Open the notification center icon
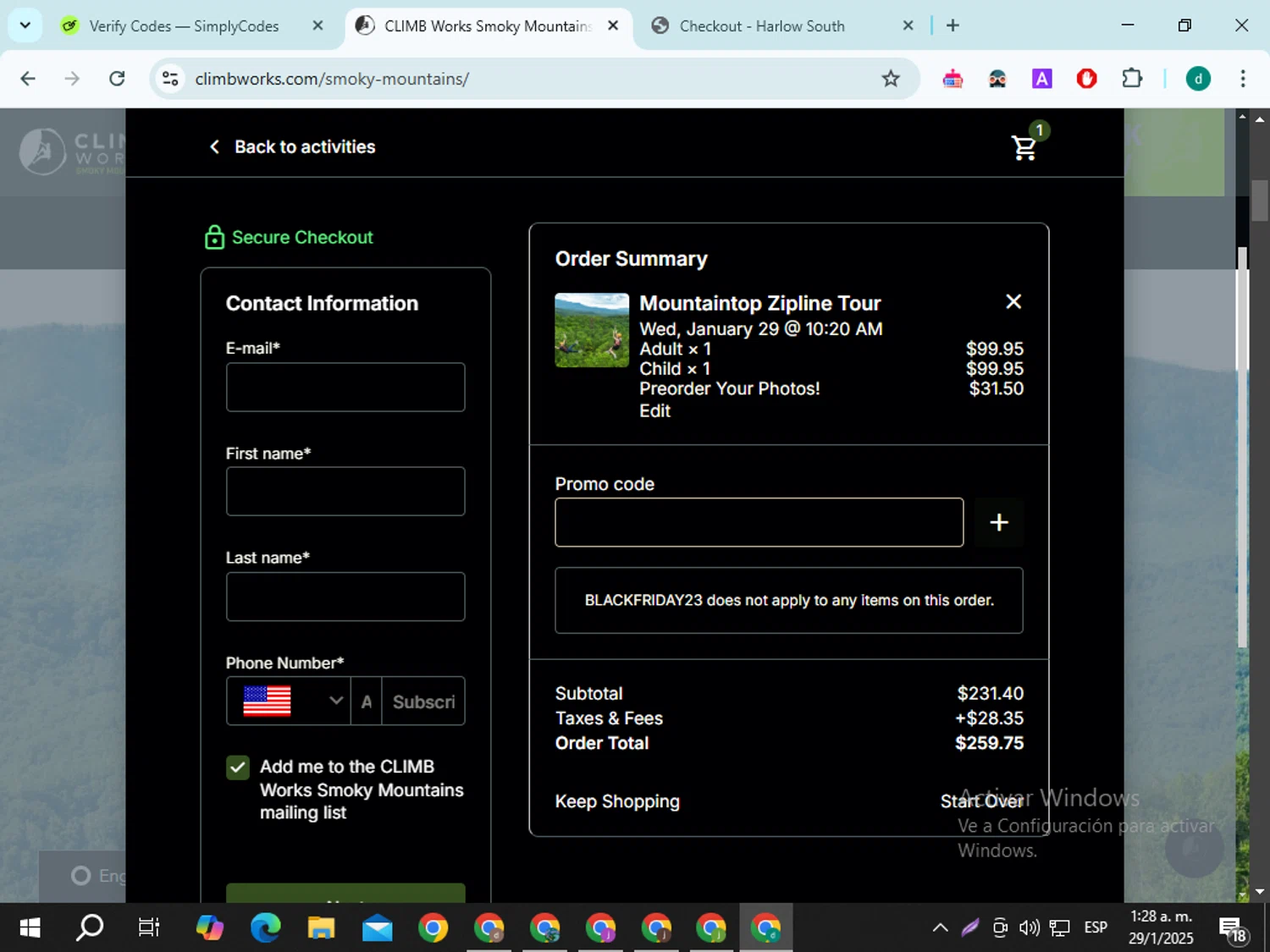Screen dimensions: 1270x952 point(1234,928)
